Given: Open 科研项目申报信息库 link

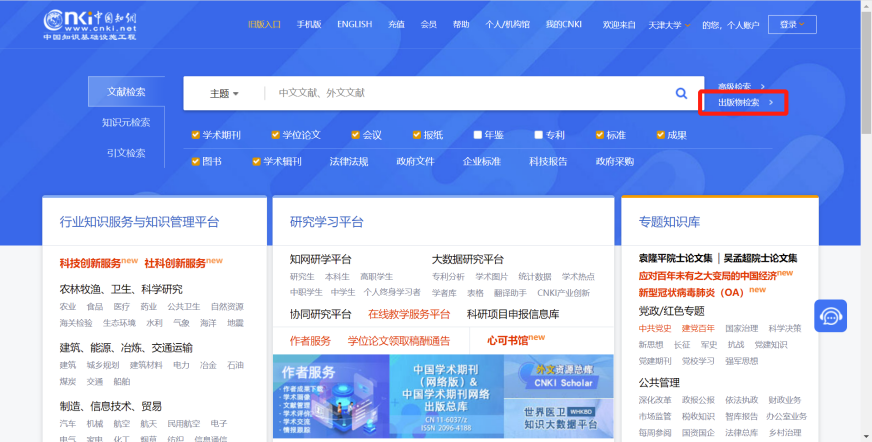Looking at the screenshot, I should [x=513, y=314].
